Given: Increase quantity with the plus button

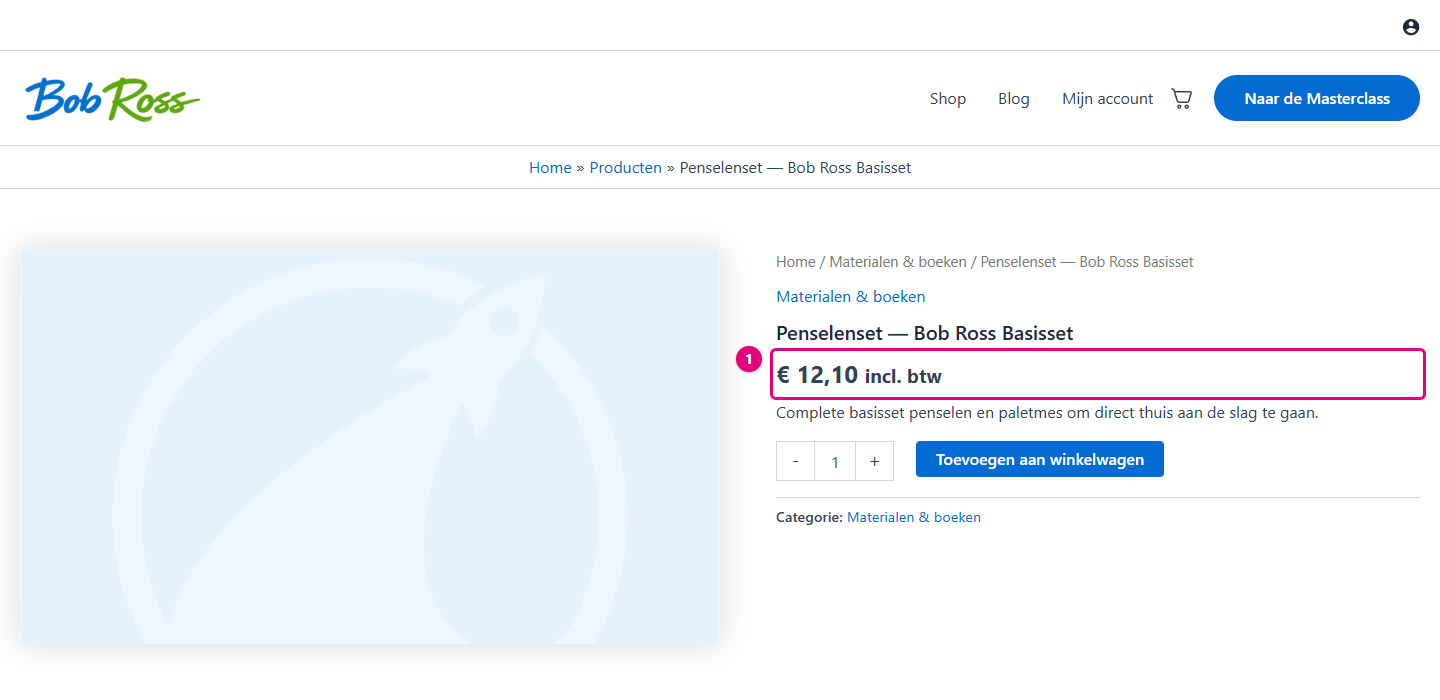Looking at the screenshot, I should pos(874,461).
